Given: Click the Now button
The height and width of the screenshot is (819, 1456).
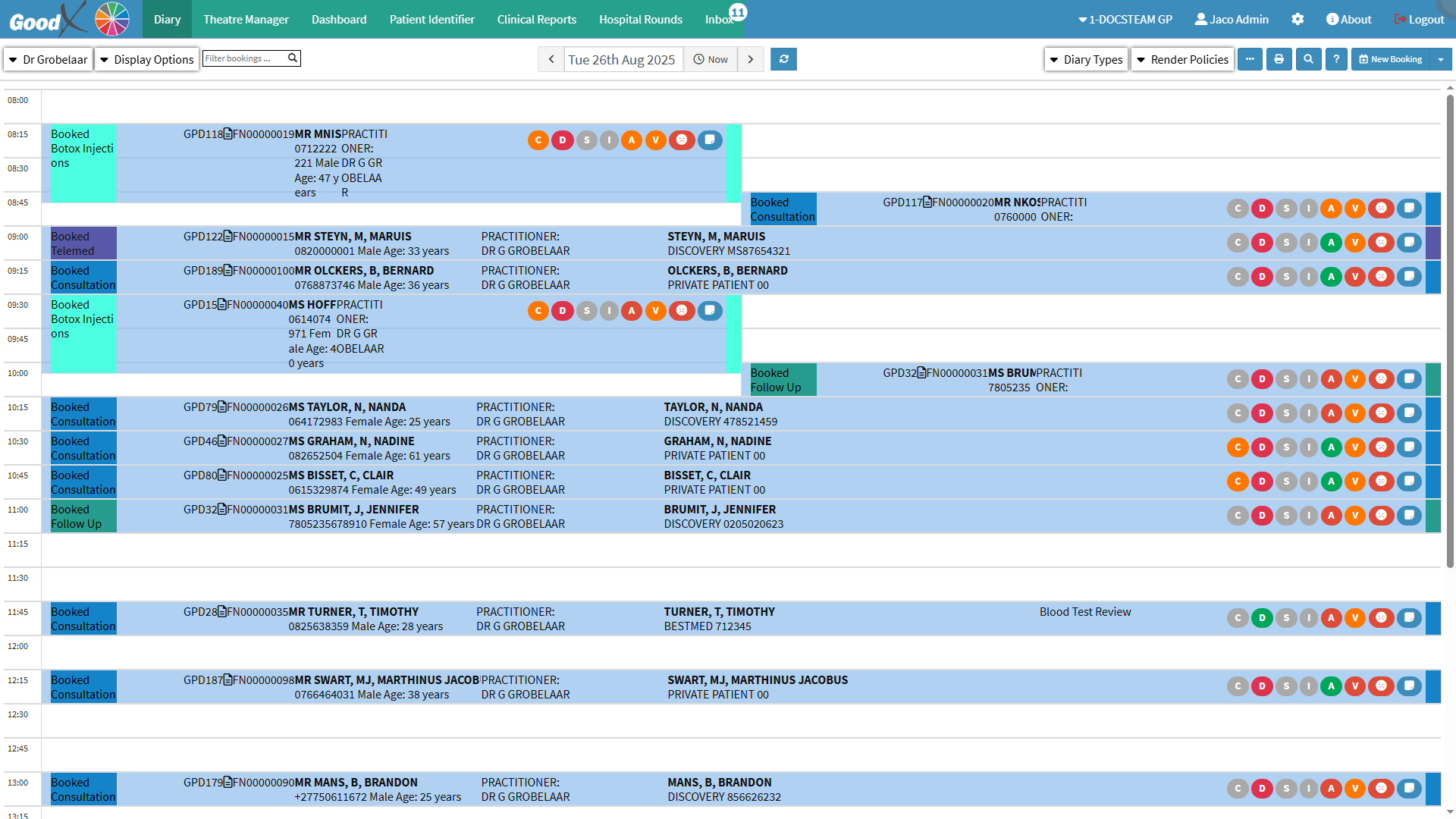Looking at the screenshot, I should [711, 59].
